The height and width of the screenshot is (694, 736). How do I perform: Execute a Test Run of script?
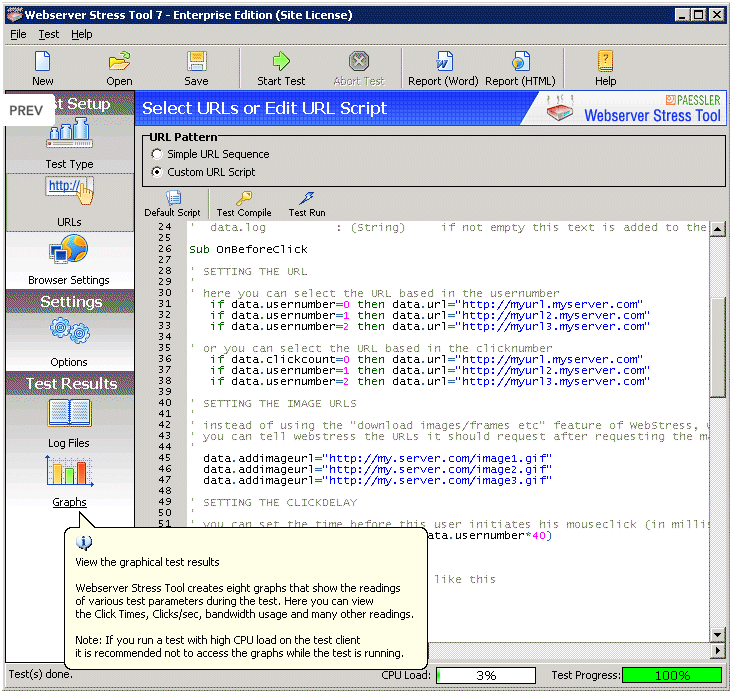(307, 204)
